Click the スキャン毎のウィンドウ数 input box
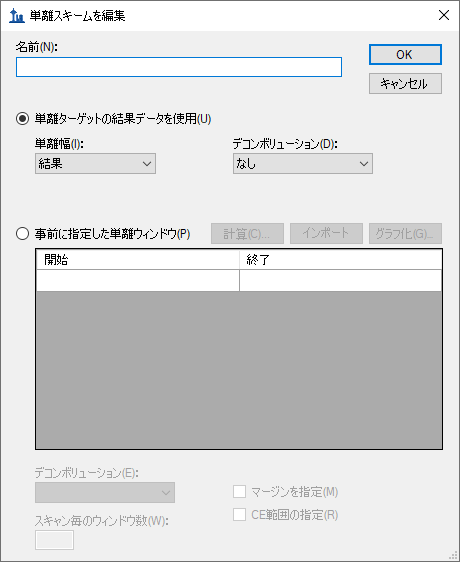Screen dimensions: 460x562 pyautogui.click(x=54, y=540)
